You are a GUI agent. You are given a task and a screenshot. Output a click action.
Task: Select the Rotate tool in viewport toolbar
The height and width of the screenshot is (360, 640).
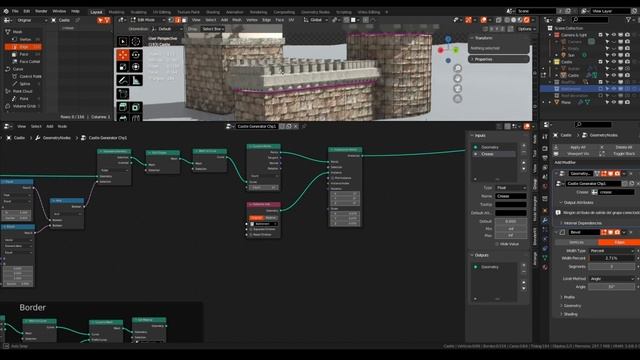click(136, 55)
